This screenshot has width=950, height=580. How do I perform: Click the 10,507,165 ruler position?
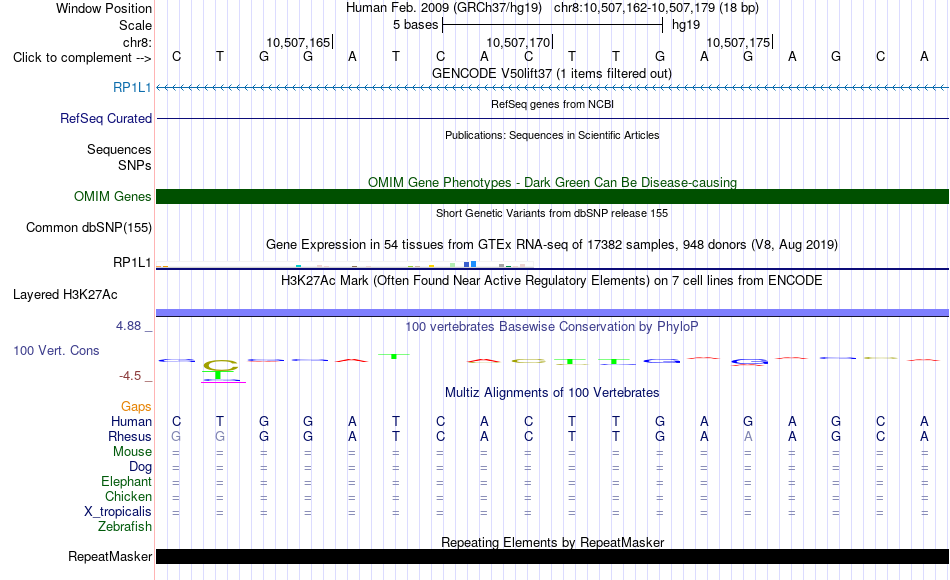(298, 42)
